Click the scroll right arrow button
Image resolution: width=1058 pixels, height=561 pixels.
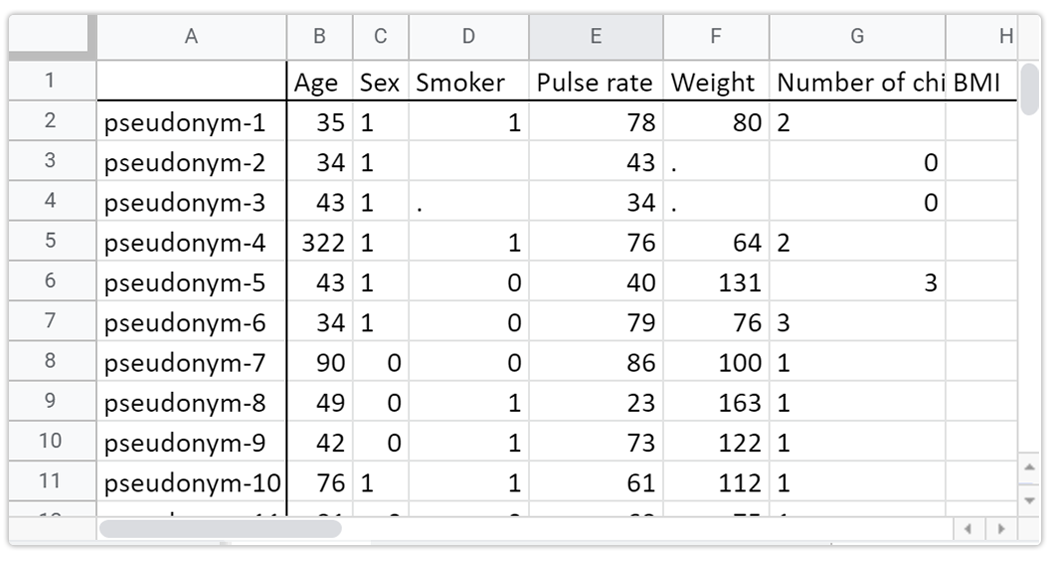1000,528
